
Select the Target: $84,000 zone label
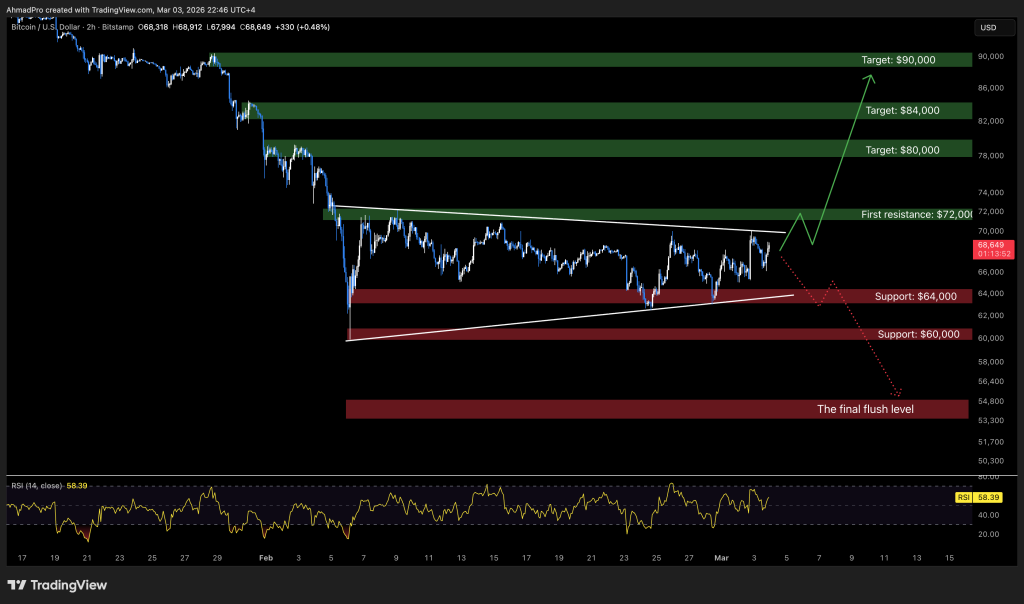(x=902, y=110)
